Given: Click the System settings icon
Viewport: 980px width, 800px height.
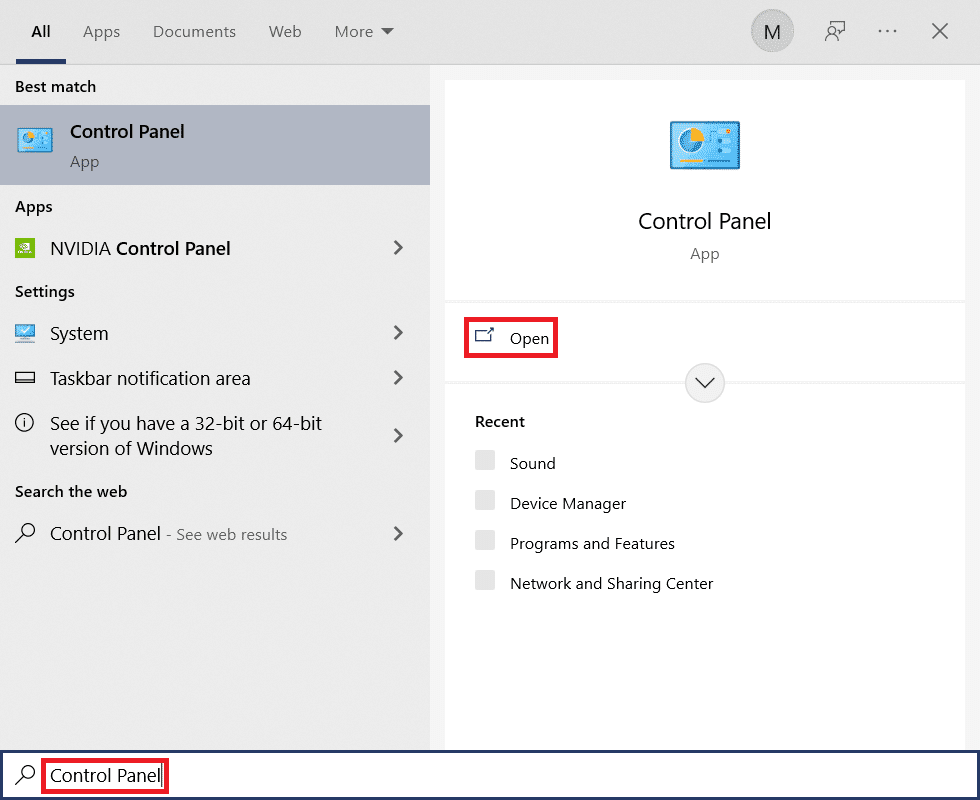Looking at the screenshot, I should coord(25,333).
